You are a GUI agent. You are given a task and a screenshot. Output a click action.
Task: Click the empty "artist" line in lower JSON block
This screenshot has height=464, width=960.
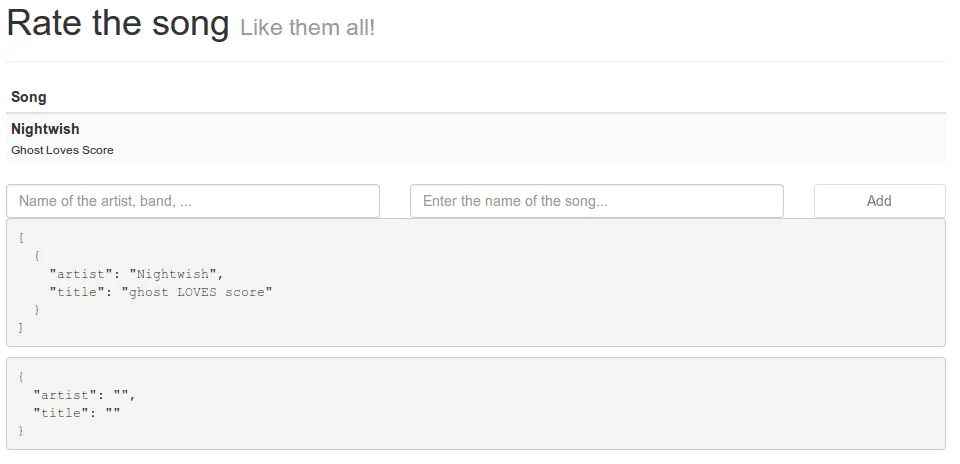tap(84, 395)
